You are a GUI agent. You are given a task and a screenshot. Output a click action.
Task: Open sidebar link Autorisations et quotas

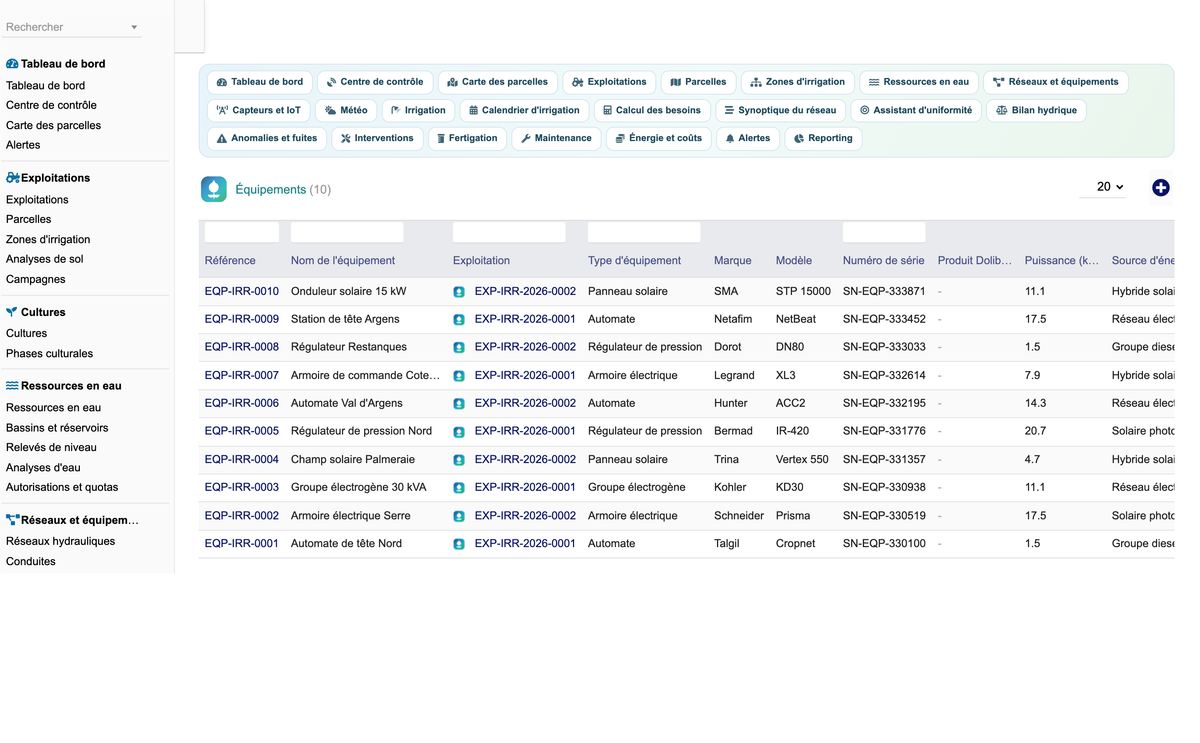(x=62, y=488)
